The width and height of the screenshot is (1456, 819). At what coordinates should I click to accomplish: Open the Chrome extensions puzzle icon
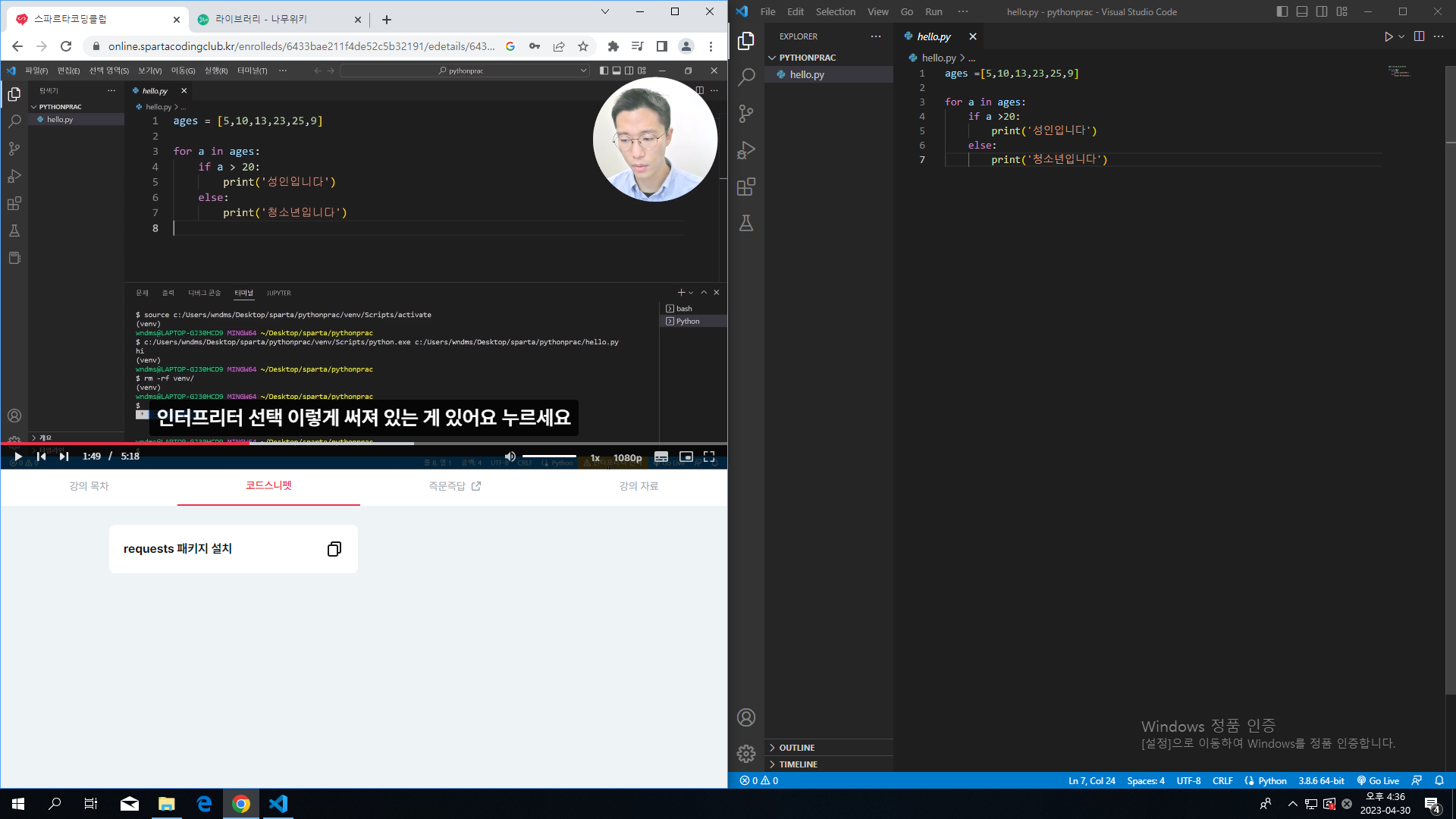[613, 46]
